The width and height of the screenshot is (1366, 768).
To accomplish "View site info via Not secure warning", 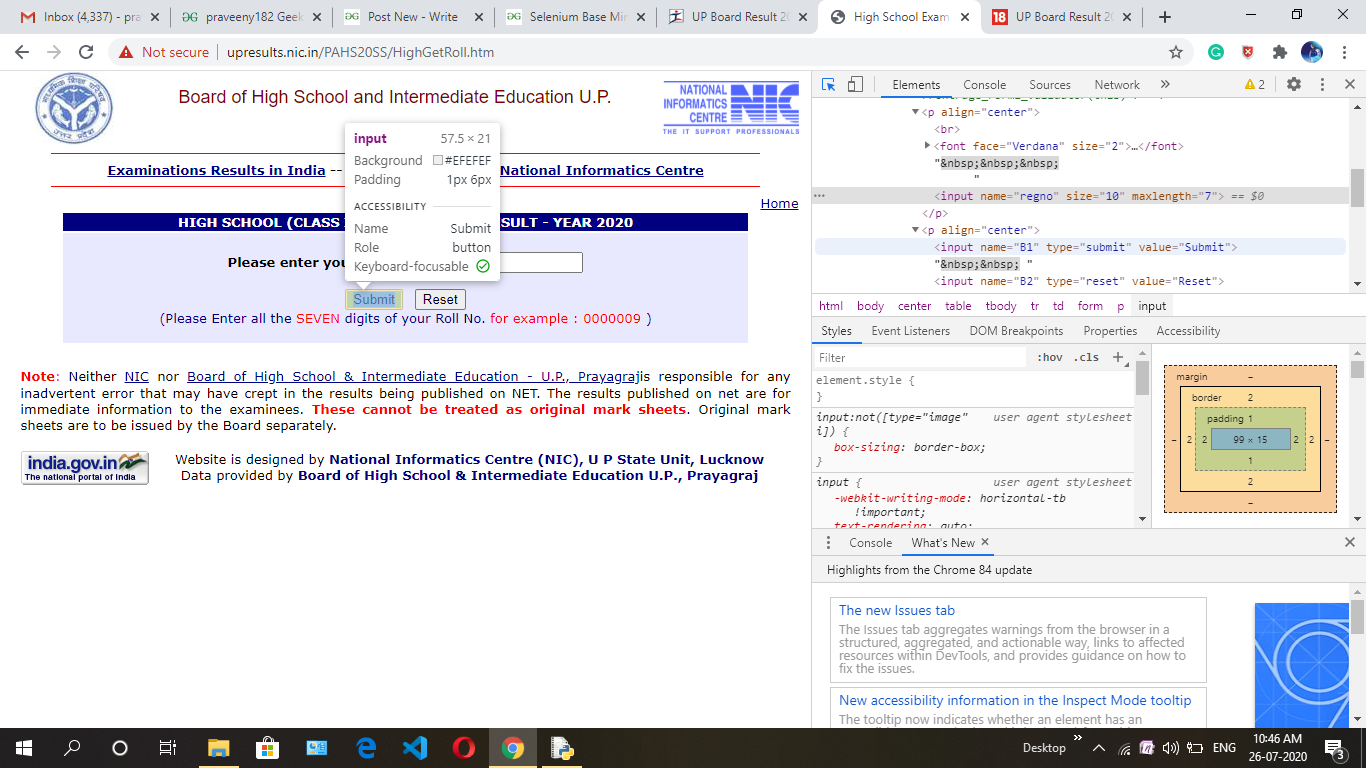I will pyautogui.click(x=164, y=52).
